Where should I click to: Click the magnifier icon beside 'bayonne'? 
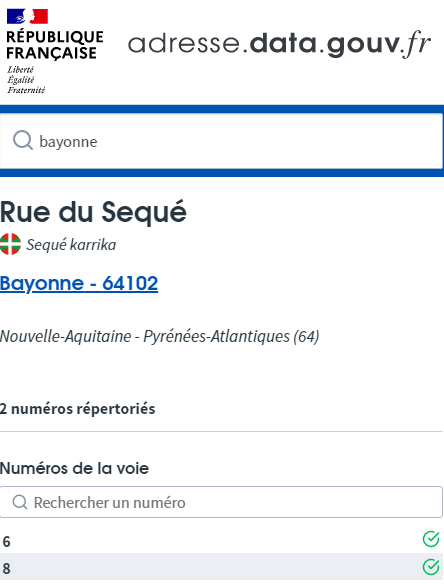(x=23, y=141)
